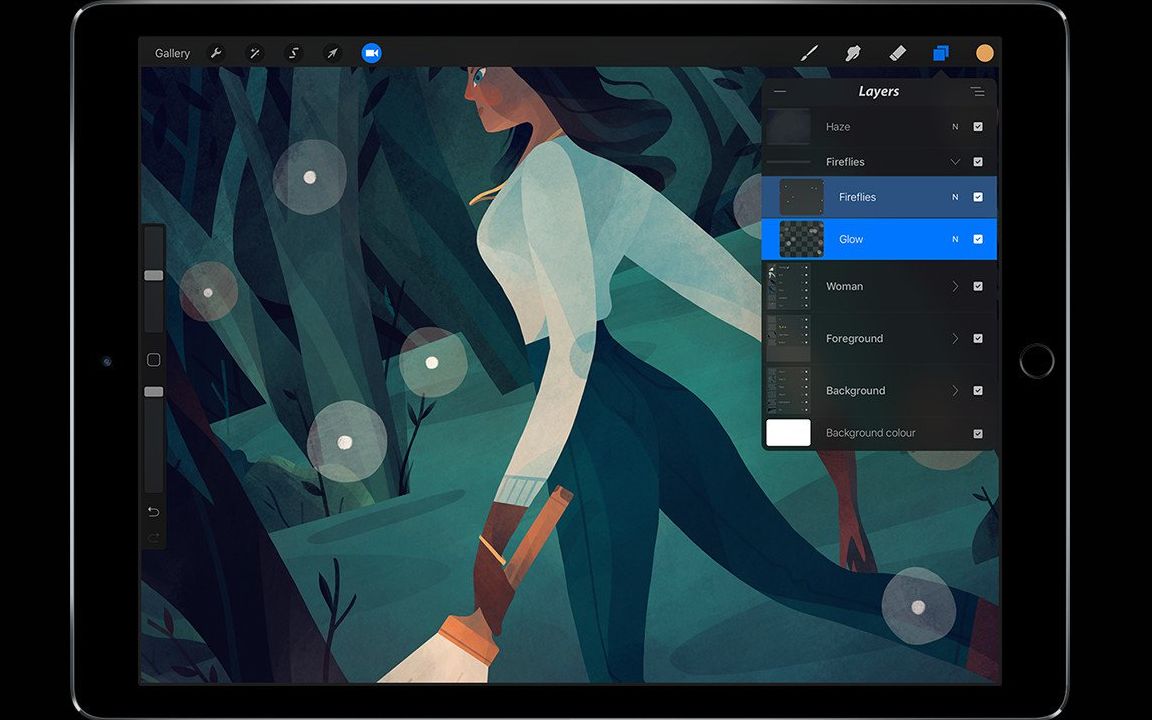Toggle the Background colour layer visibility

978,433
